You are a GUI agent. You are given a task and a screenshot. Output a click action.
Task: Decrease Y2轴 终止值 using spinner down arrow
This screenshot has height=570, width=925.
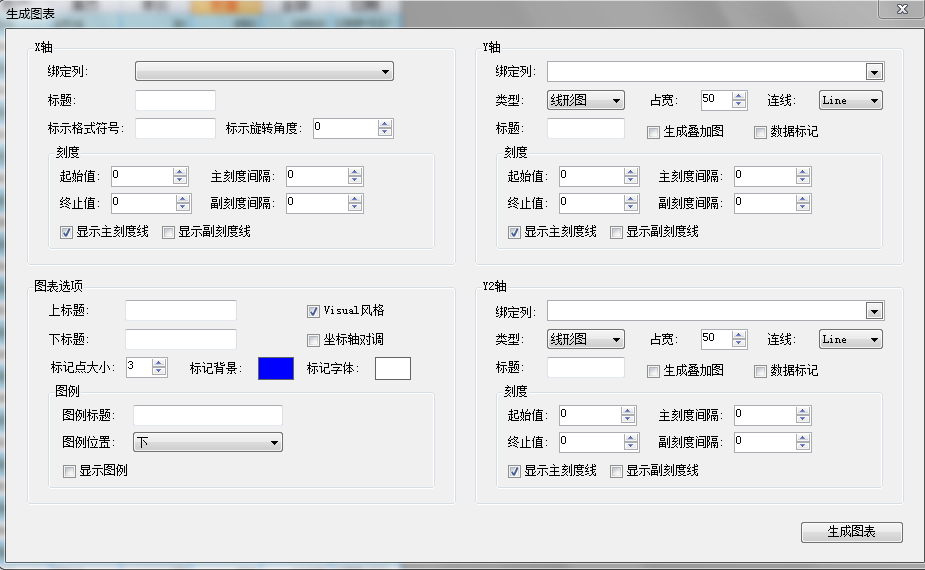click(x=628, y=446)
